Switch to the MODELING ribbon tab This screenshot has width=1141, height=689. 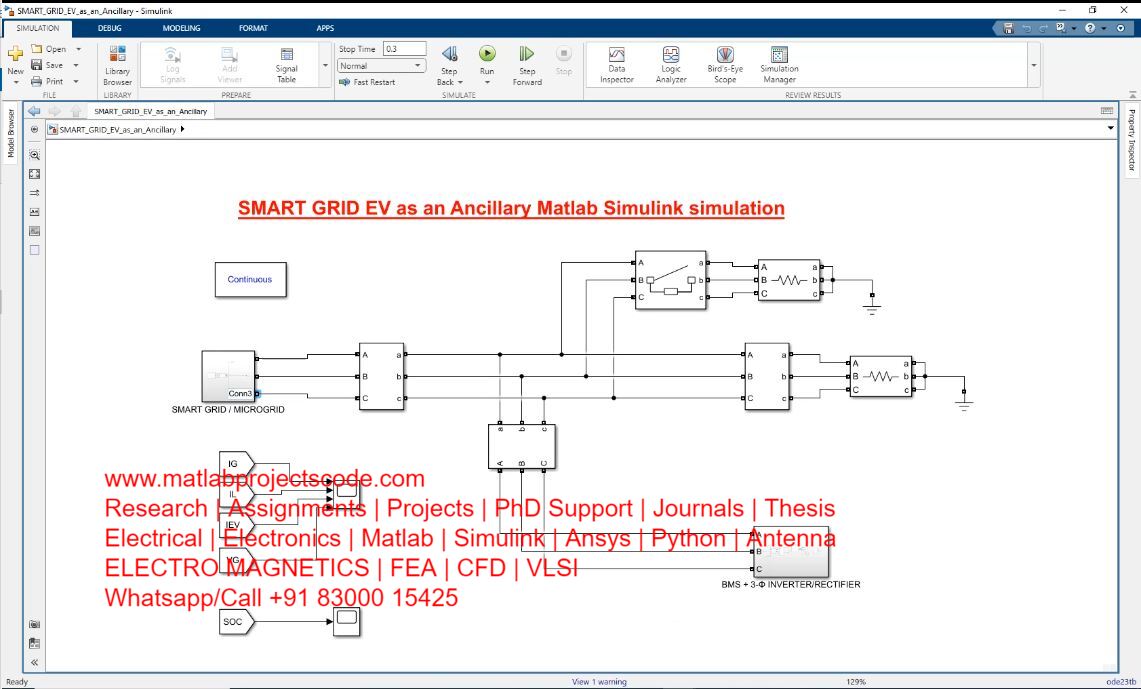181,28
